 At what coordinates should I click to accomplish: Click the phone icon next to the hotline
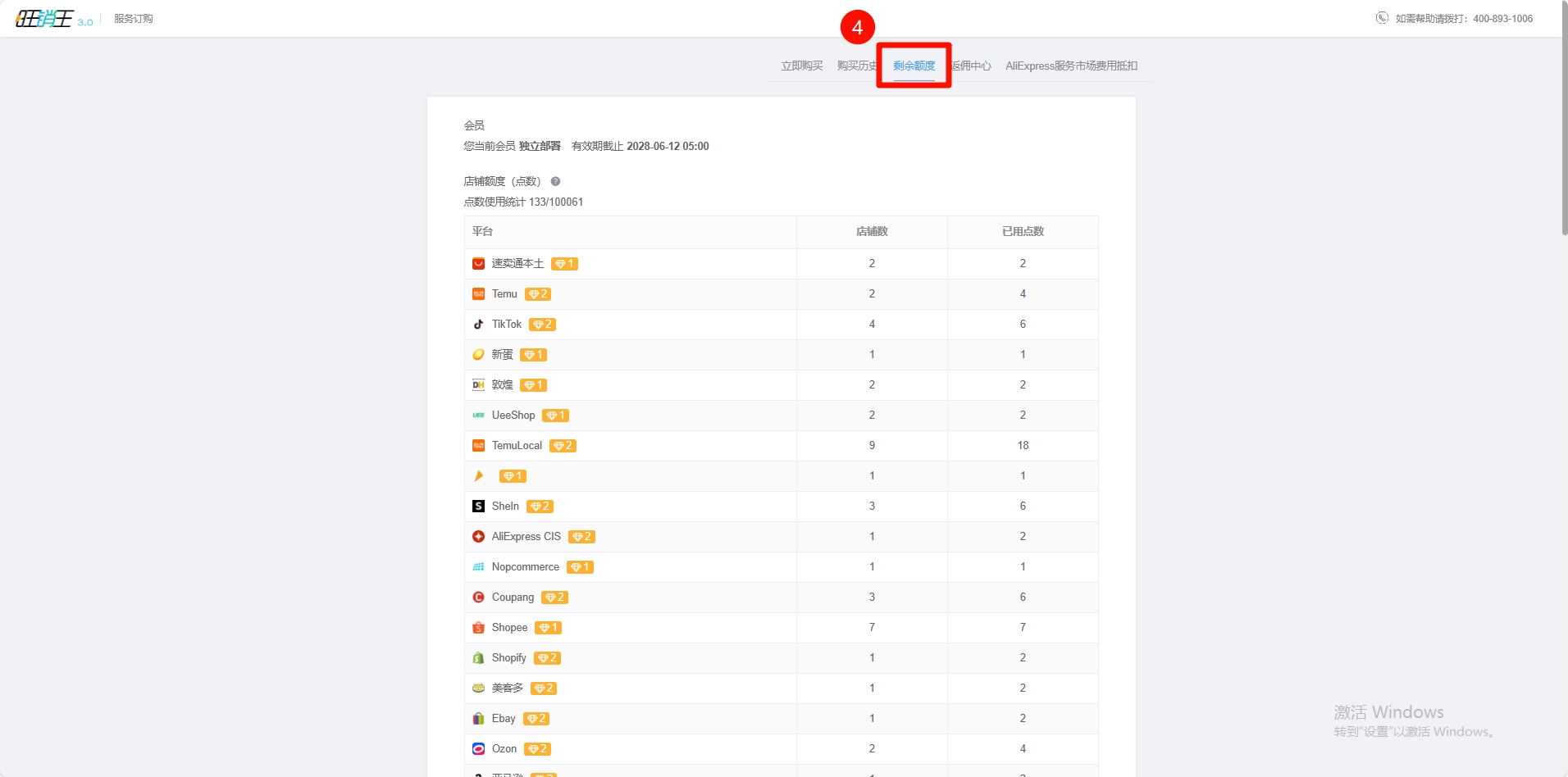click(1382, 18)
